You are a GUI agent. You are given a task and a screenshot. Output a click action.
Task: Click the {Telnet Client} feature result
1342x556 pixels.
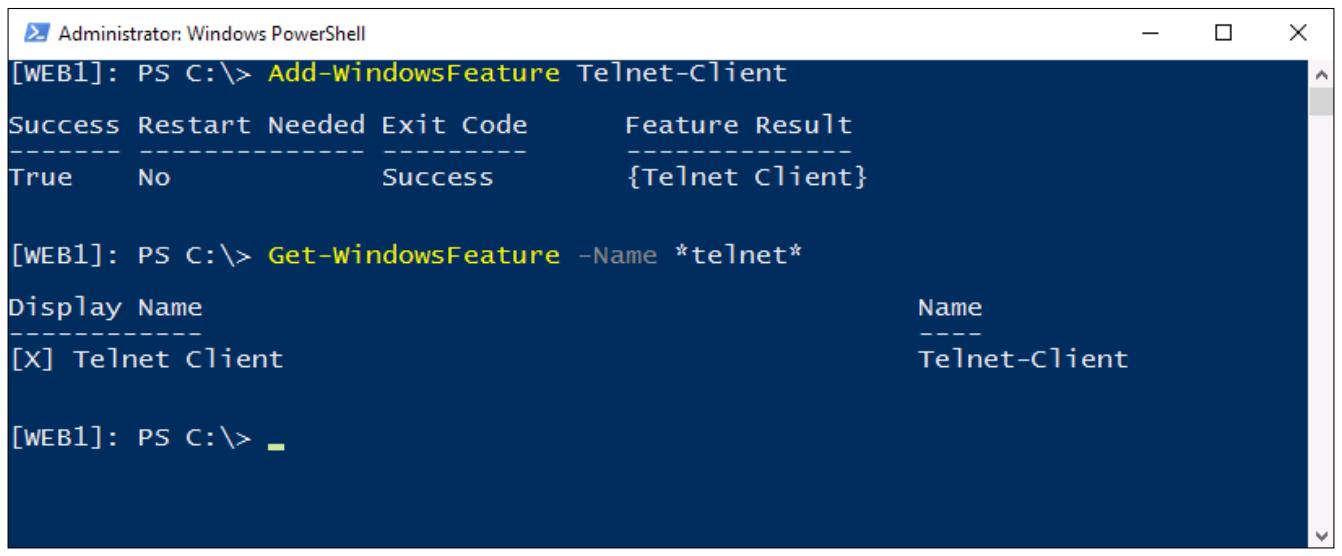click(745, 178)
